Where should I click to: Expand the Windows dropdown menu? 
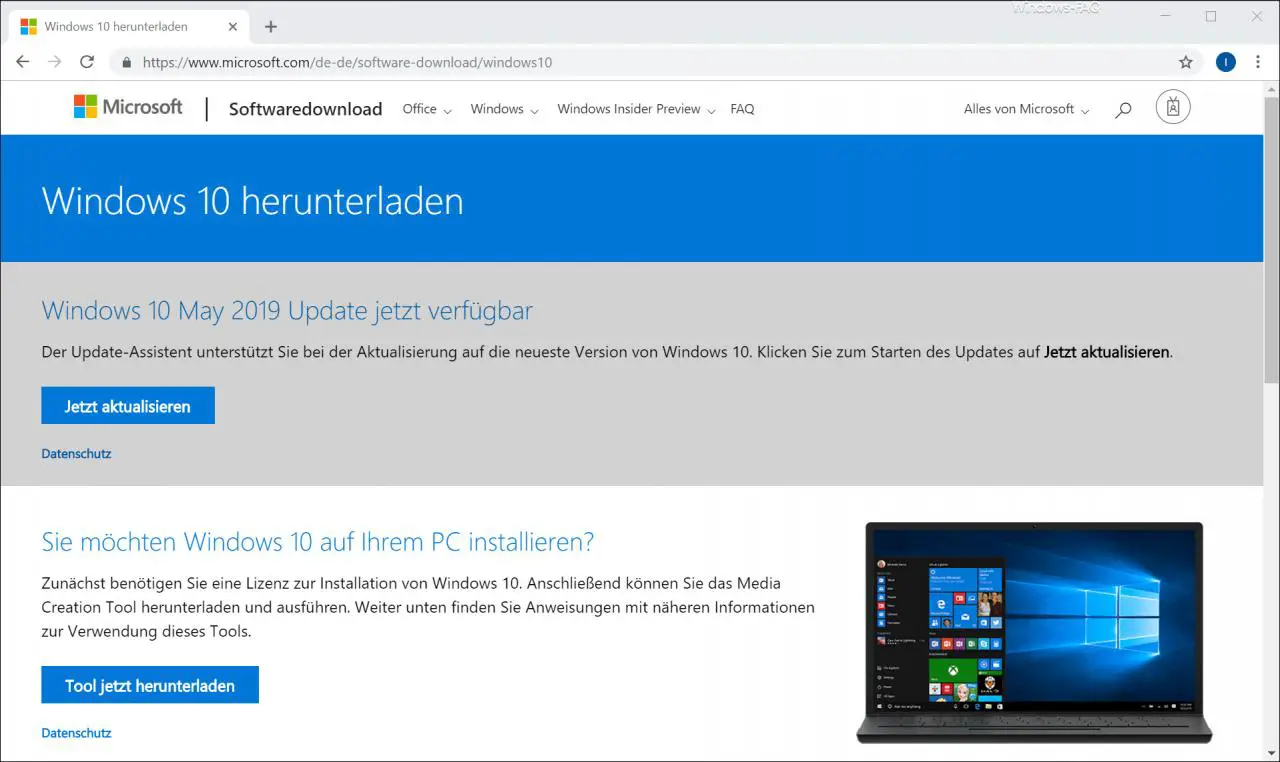pos(505,109)
